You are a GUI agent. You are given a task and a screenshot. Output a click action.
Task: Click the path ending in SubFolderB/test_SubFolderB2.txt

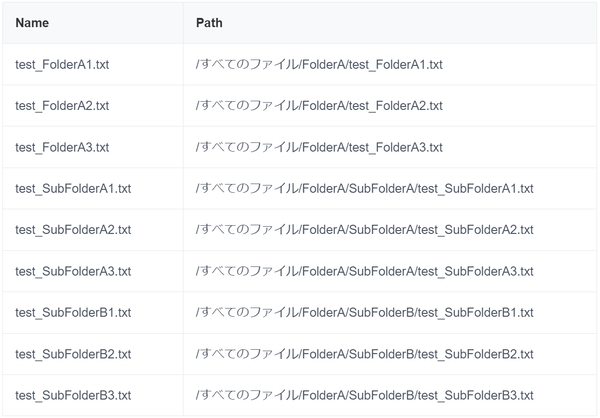click(x=364, y=354)
